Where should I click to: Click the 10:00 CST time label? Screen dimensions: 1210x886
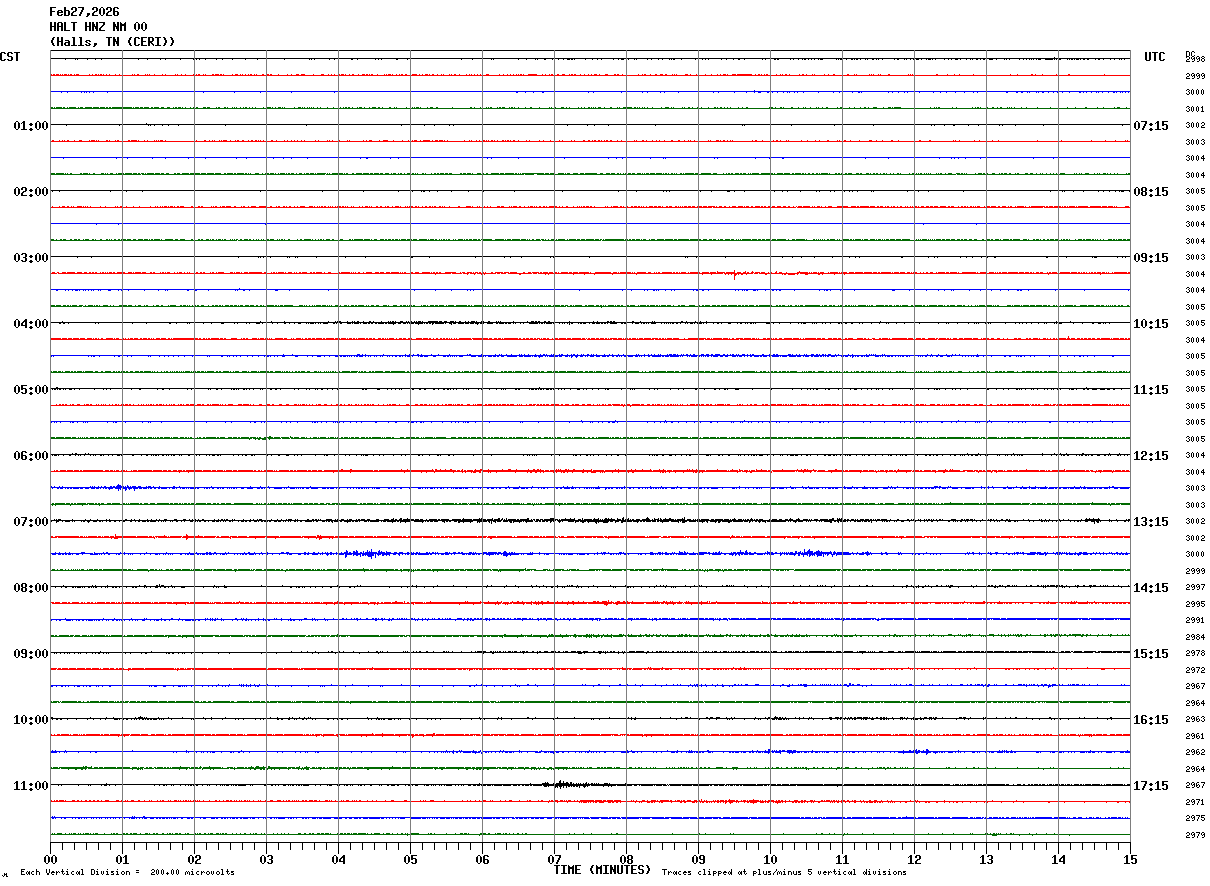click(x=31, y=720)
